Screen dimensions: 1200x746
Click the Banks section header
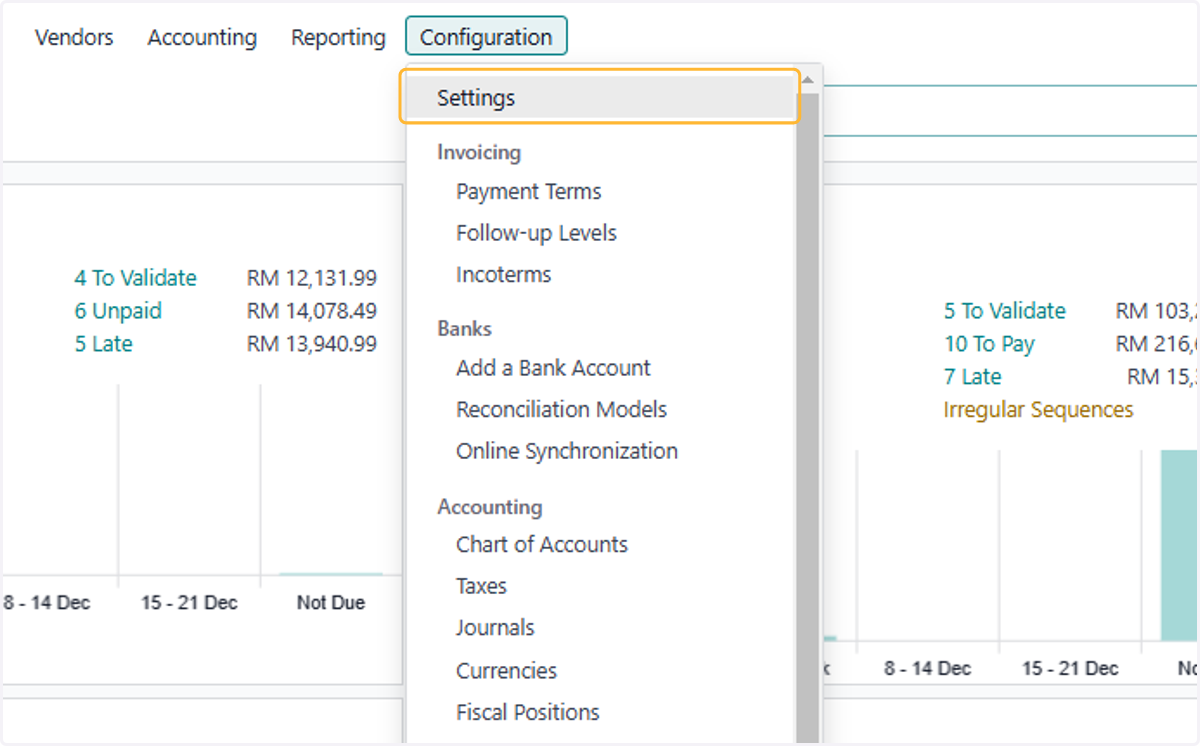465,328
